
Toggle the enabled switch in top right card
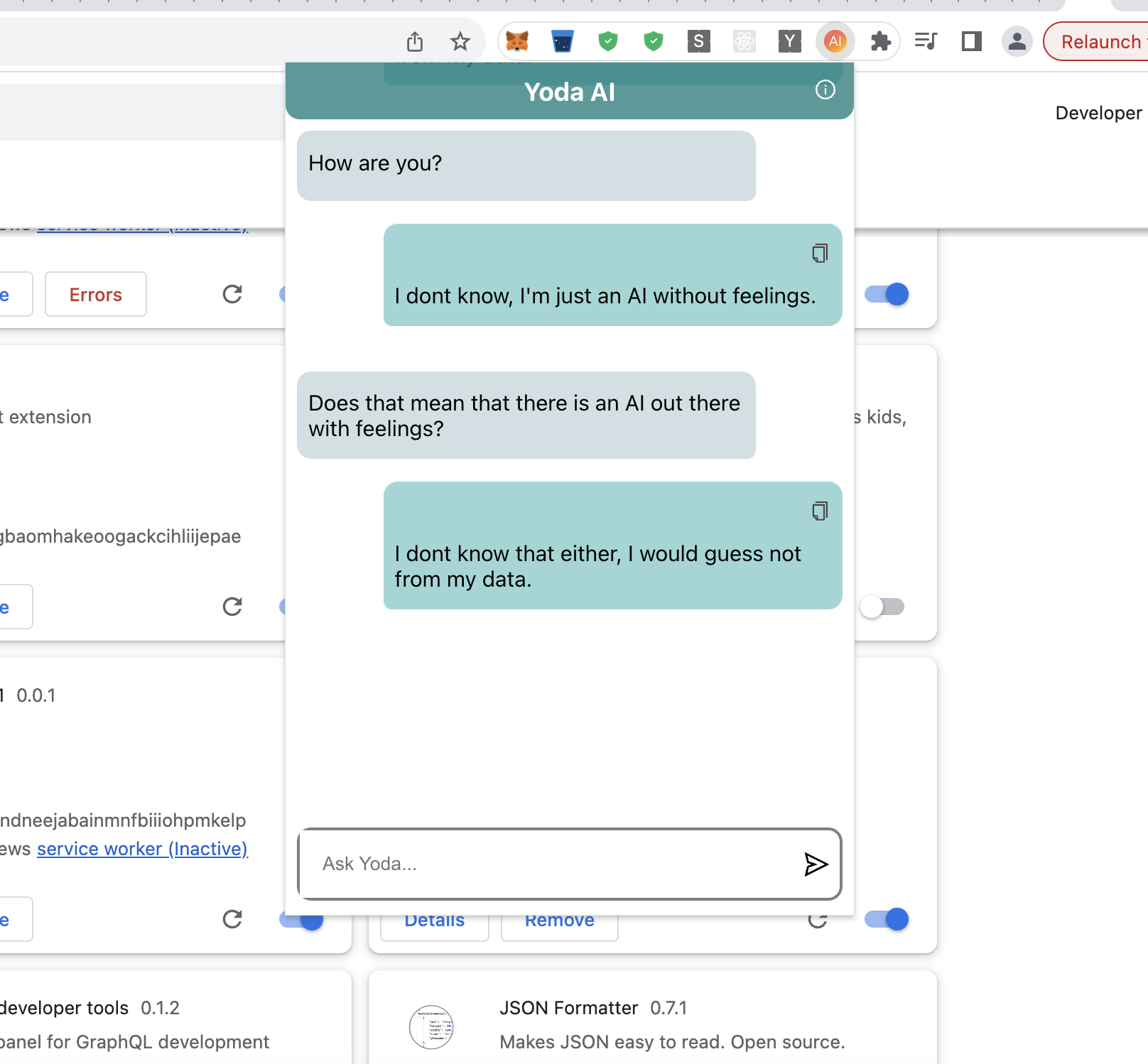(887, 294)
